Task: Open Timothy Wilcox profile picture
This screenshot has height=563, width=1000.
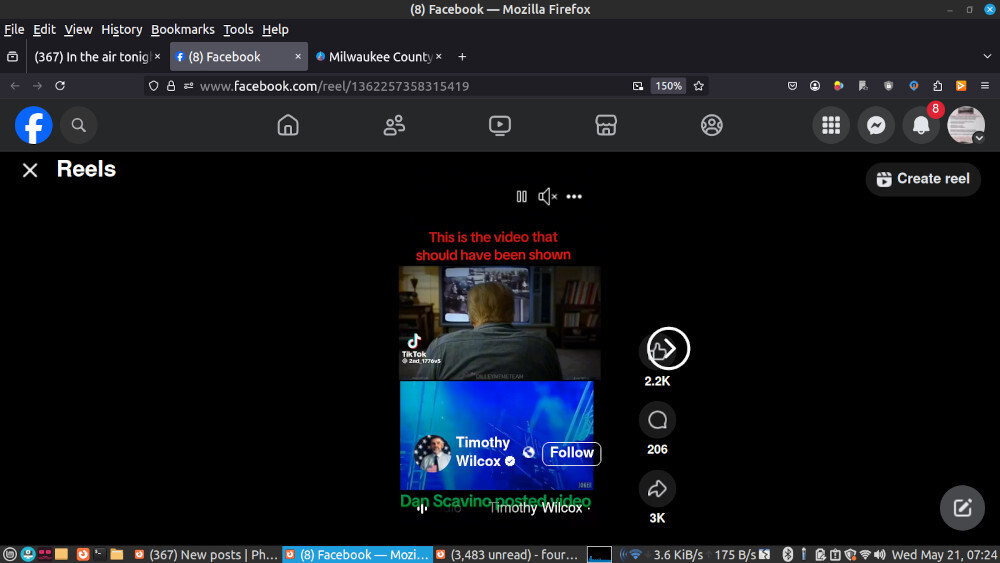Action: (432, 453)
